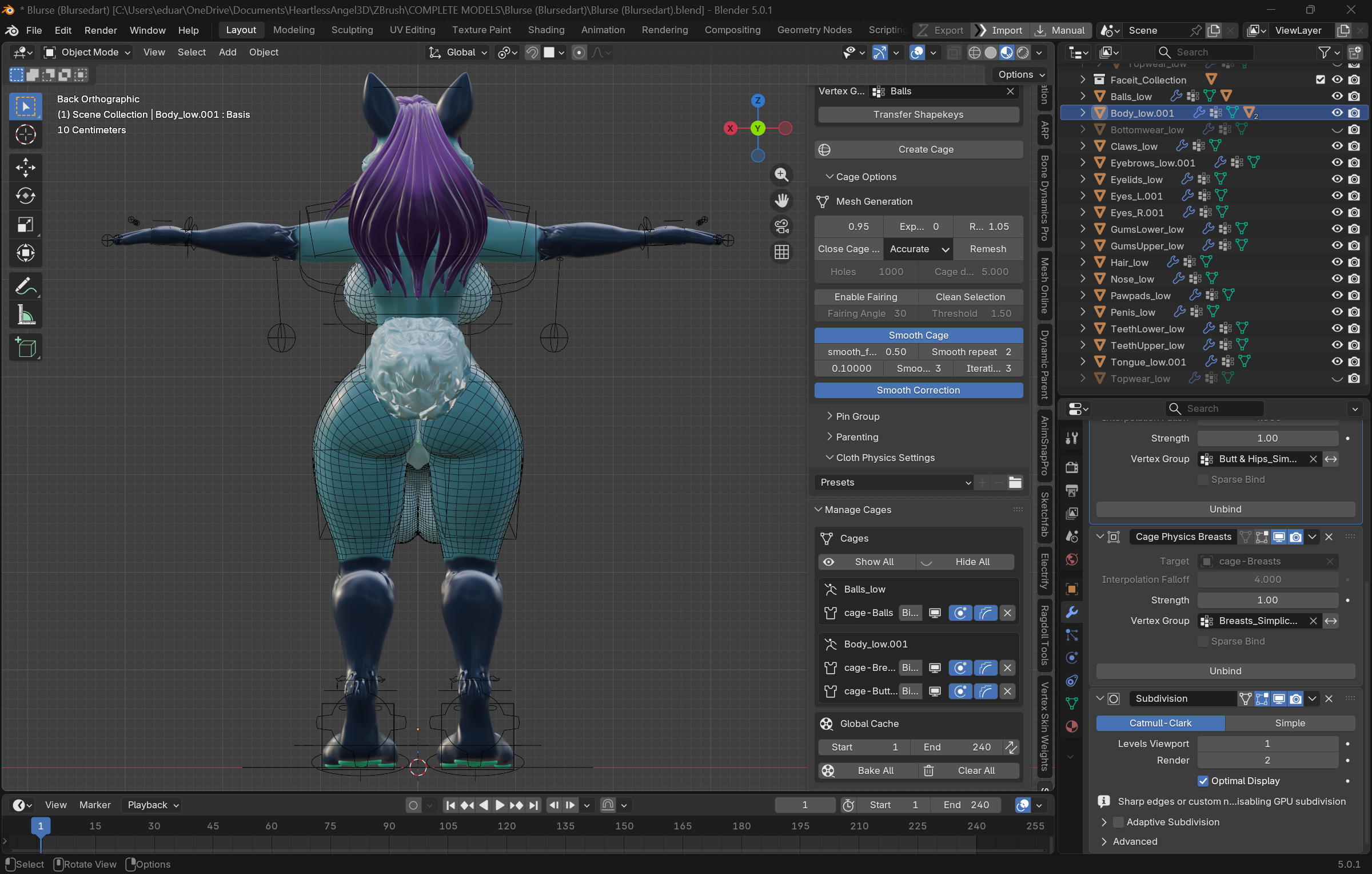The height and width of the screenshot is (874, 1372).
Task: Open the Add menu in viewport header
Action: (x=228, y=53)
